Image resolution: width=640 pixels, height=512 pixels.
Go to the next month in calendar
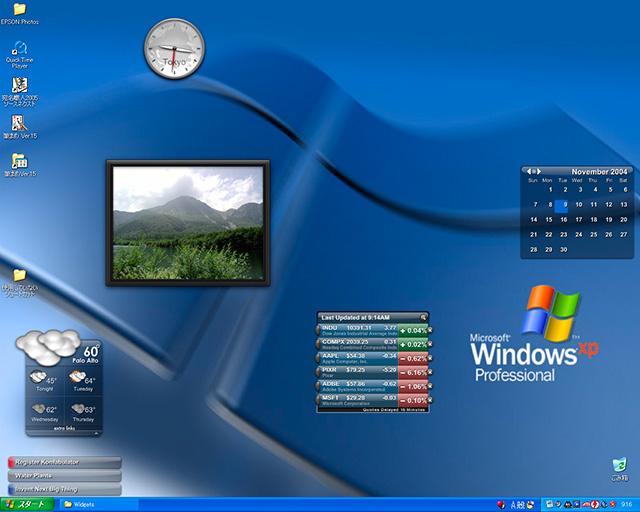pos(539,171)
